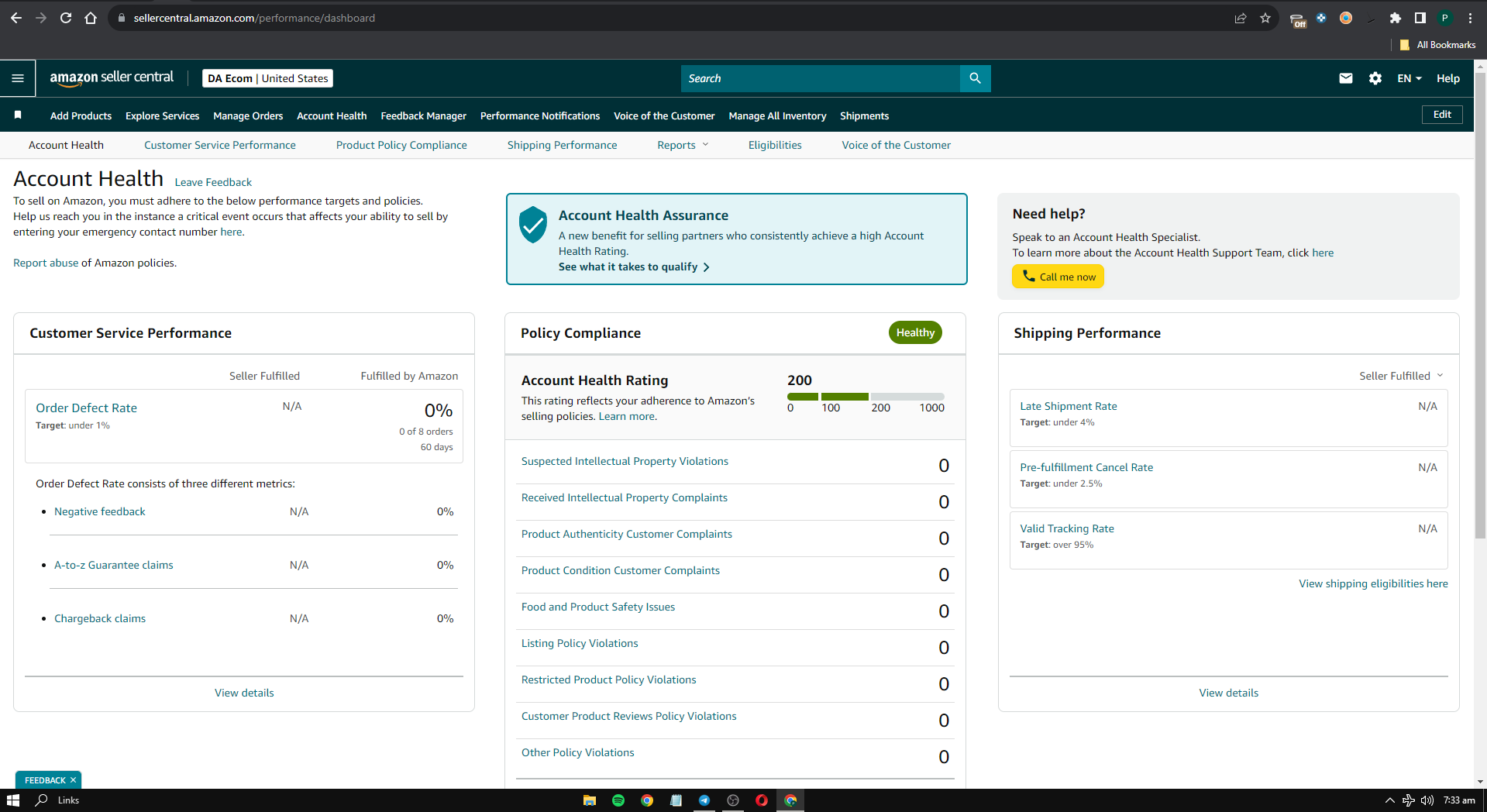
Task: Open the Shipping Performance tab
Action: pyautogui.click(x=563, y=145)
